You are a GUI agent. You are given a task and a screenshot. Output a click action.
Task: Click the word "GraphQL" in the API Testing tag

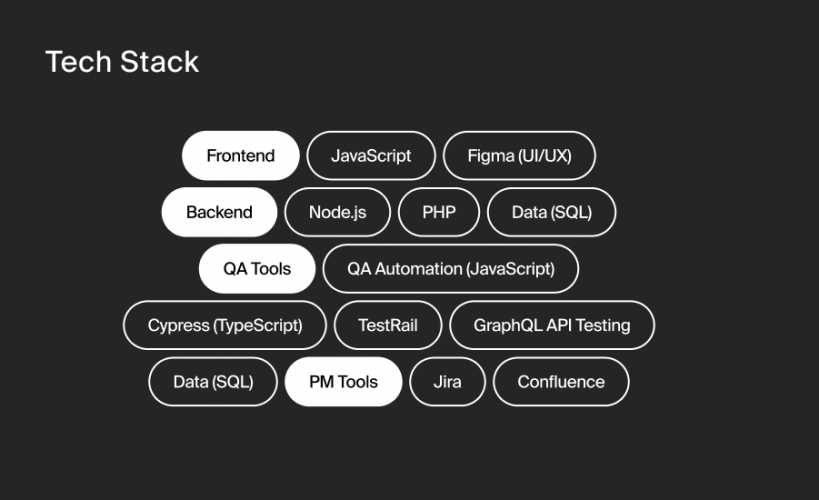pos(507,325)
